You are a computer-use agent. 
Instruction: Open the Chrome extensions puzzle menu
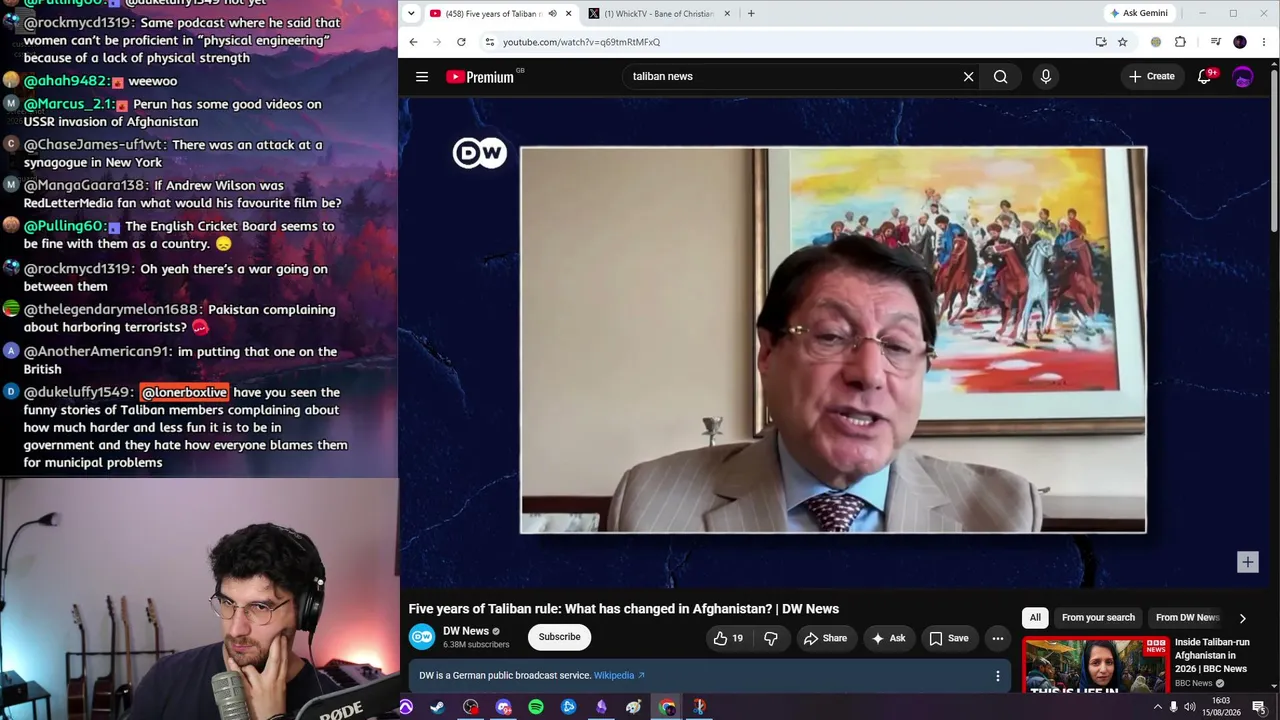coord(1180,42)
